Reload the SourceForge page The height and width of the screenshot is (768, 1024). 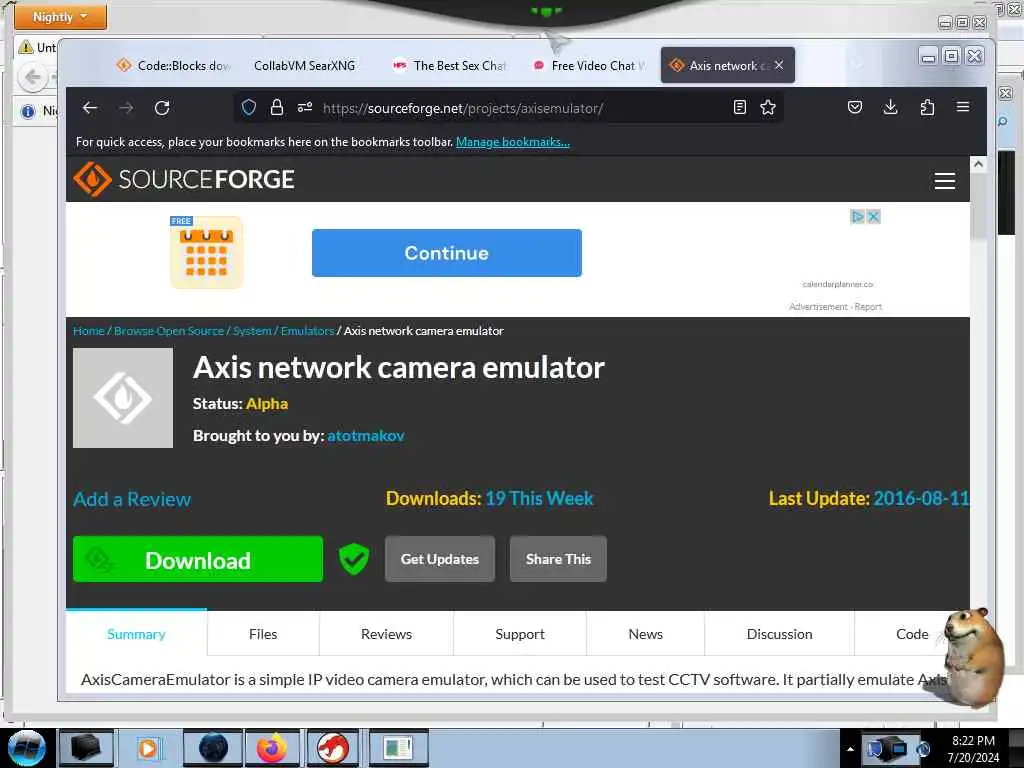(162, 108)
